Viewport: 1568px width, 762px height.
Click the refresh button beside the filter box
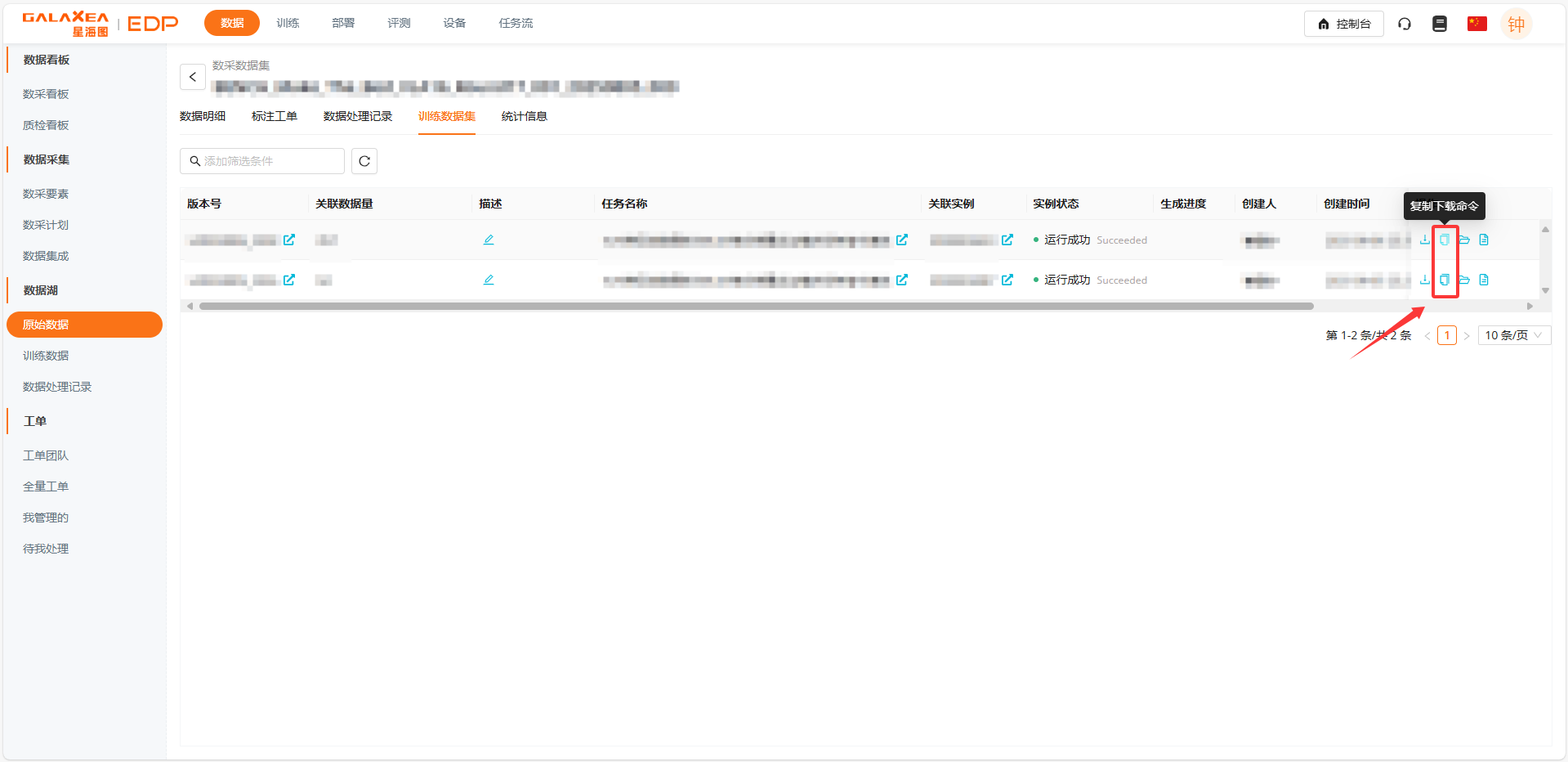pyautogui.click(x=364, y=161)
